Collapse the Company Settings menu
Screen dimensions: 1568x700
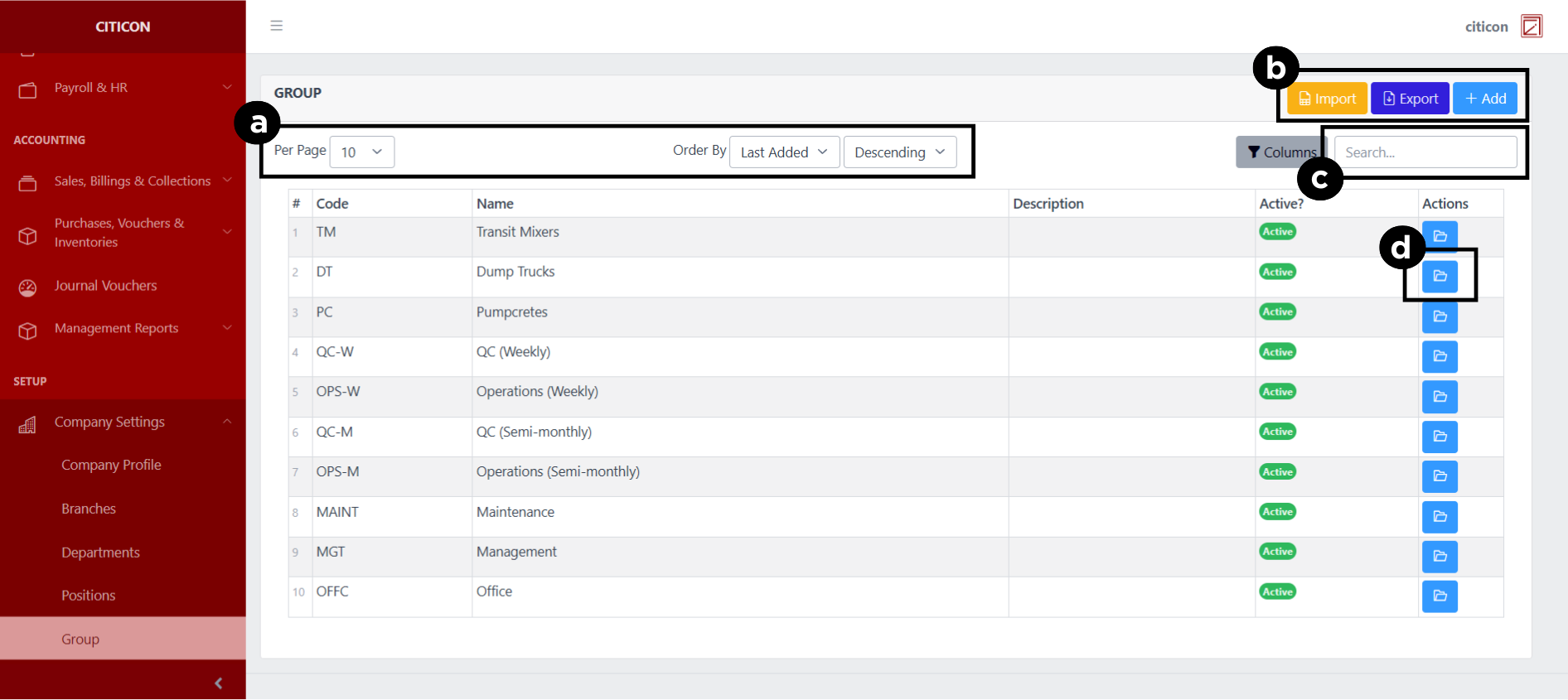pyautogui.click(x=227, y=422)
